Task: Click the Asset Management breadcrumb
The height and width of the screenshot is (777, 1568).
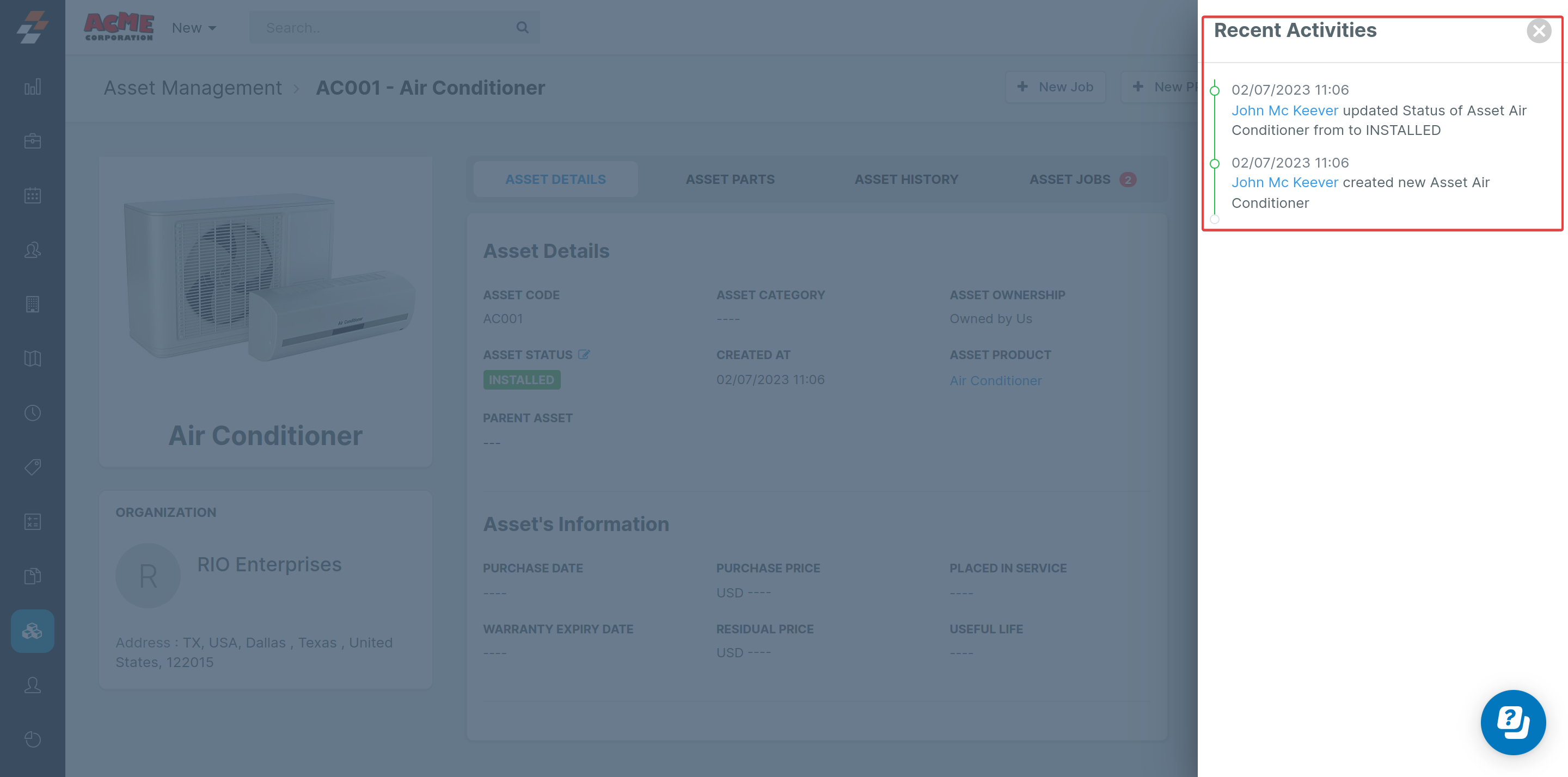Action: point(192,88)
